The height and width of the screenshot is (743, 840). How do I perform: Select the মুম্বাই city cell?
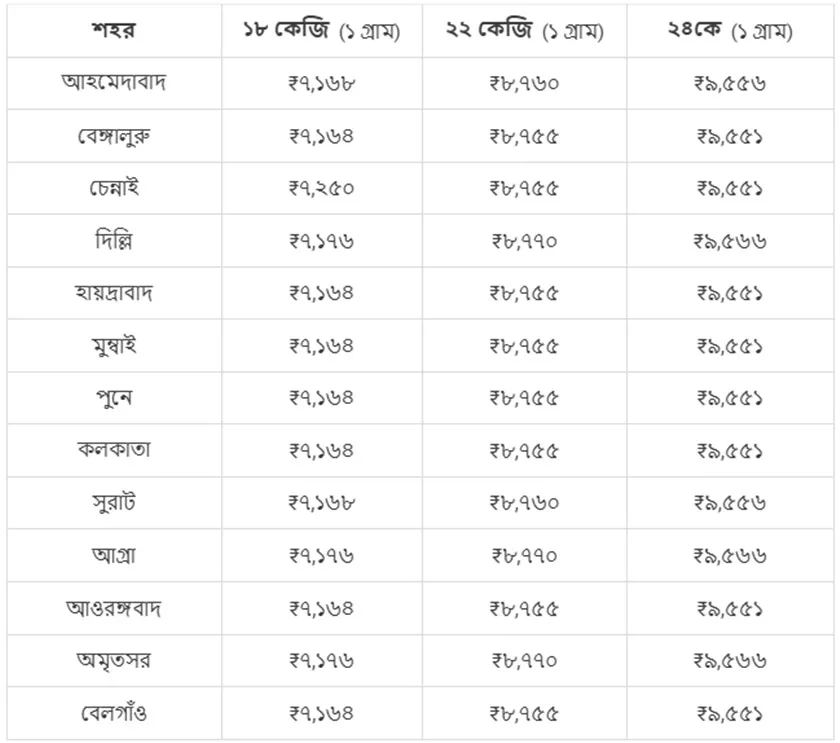point(114,346)
